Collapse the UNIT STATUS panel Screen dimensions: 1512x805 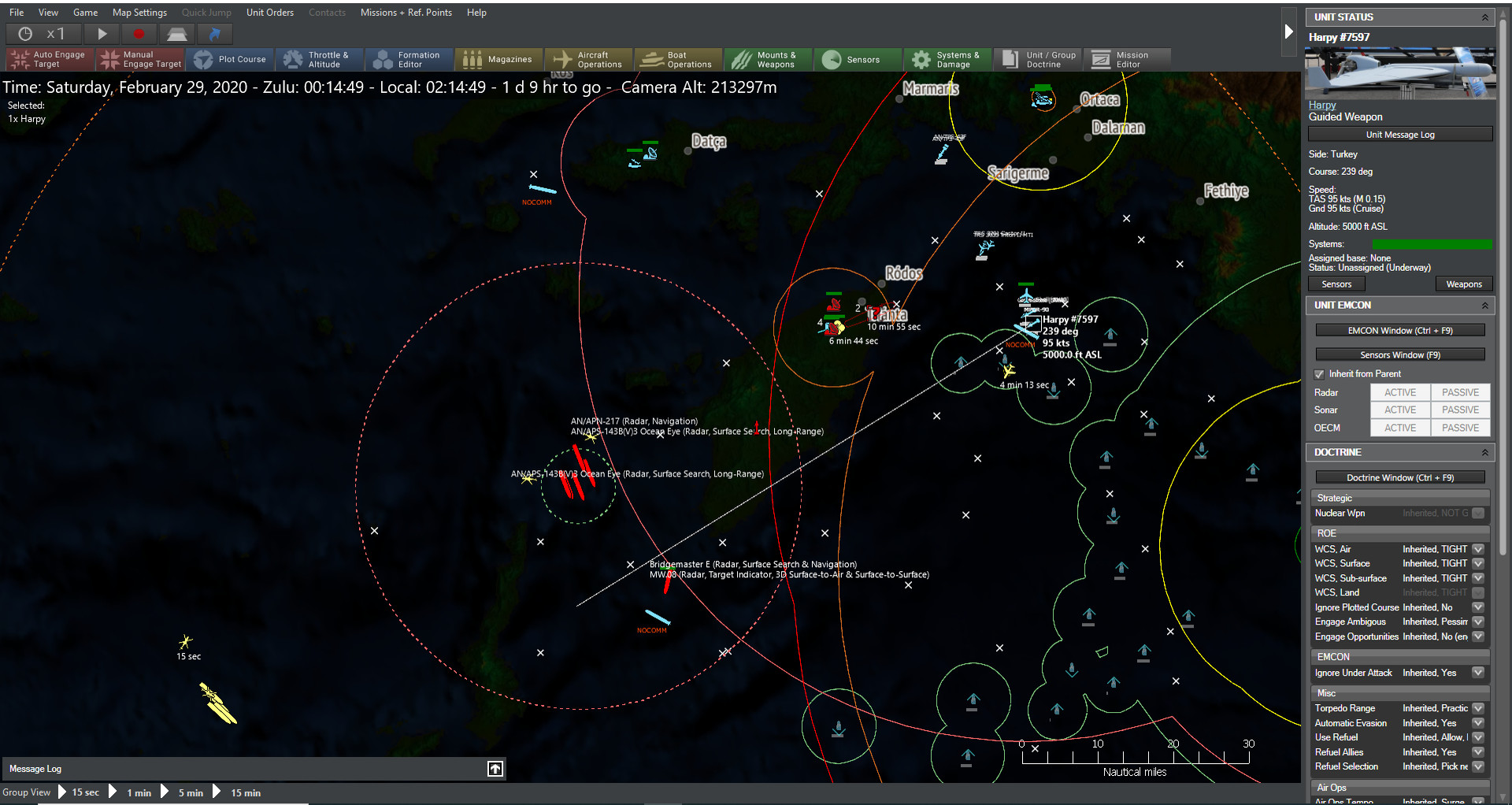click(1487, 17)
